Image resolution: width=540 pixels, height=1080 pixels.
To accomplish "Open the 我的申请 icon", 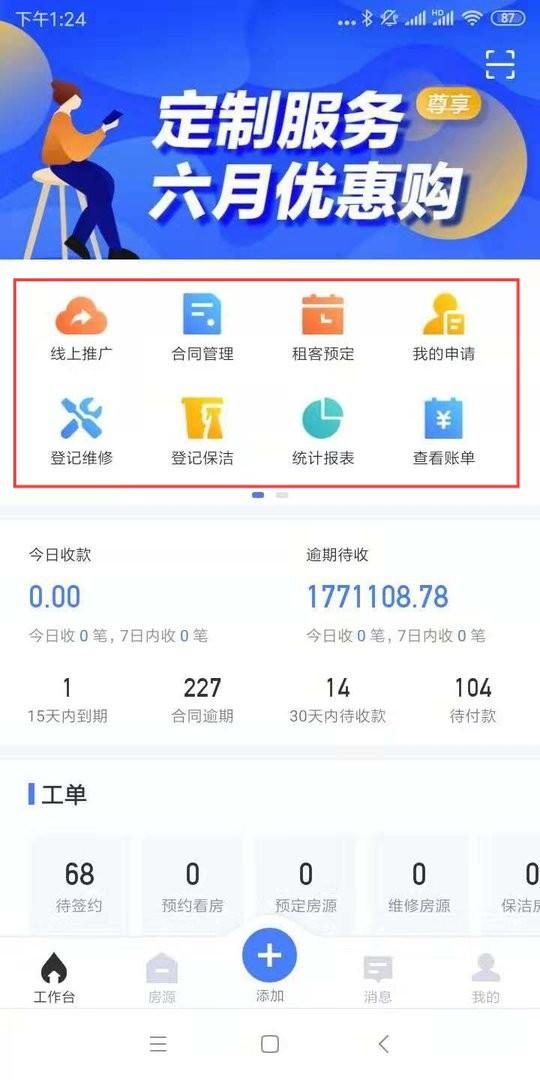I will coord(443,315).
